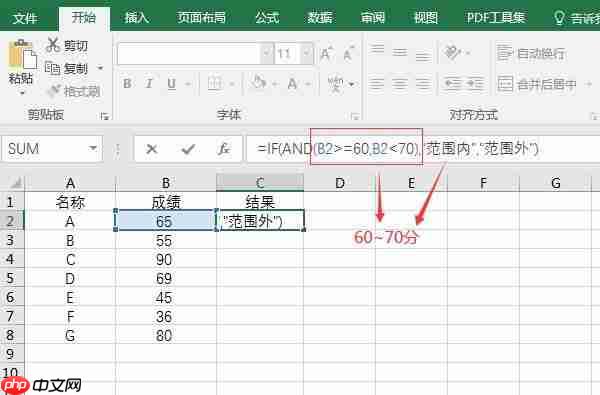Click the select-all corner triangle
The height and width of the screenshot is (395, 600).
coord(15,183)
